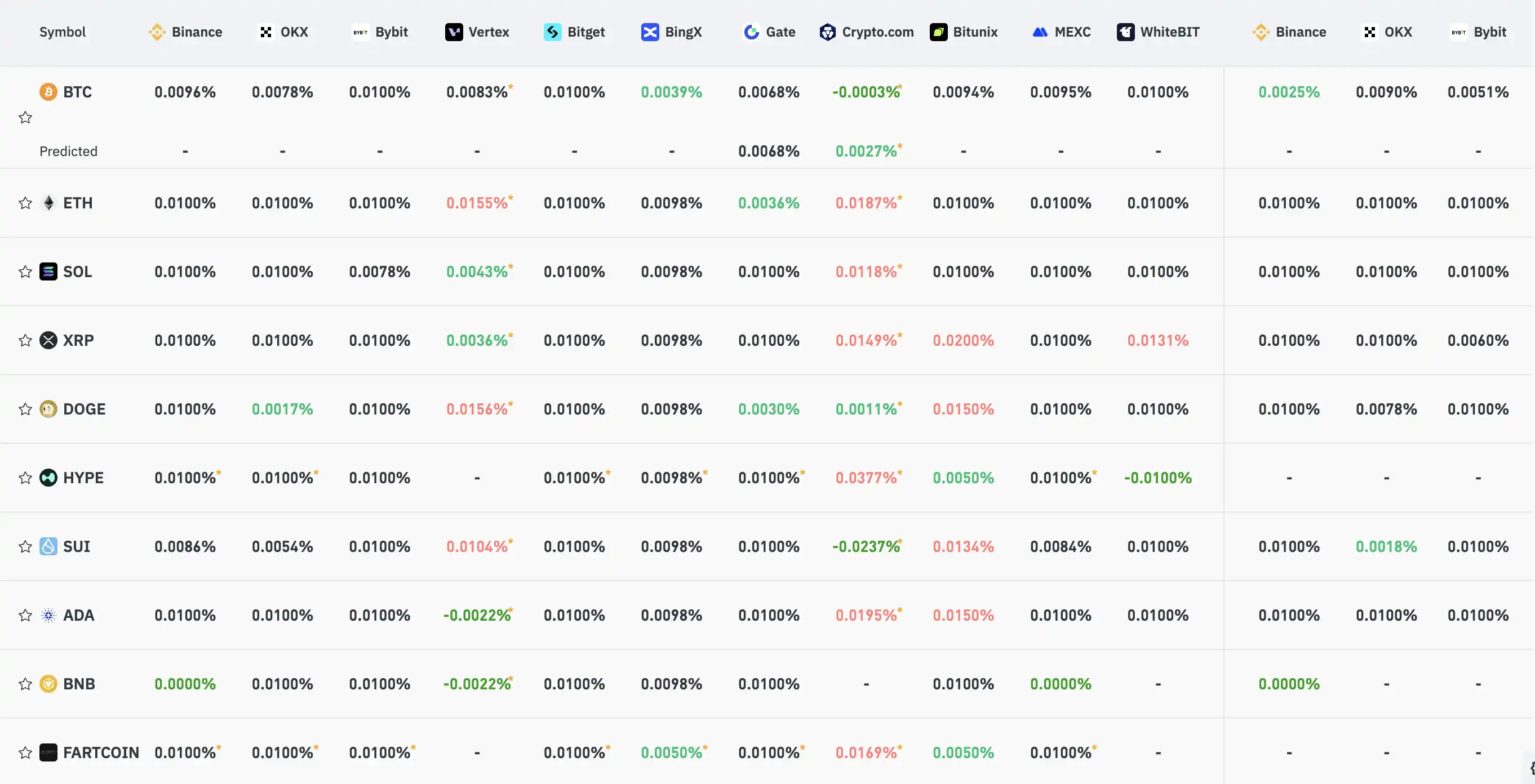Viewport: 1535px width, 784px height.
Task: Click BTC's predicted Gate rate 0.0068%
Action: (x=769, y=152)
